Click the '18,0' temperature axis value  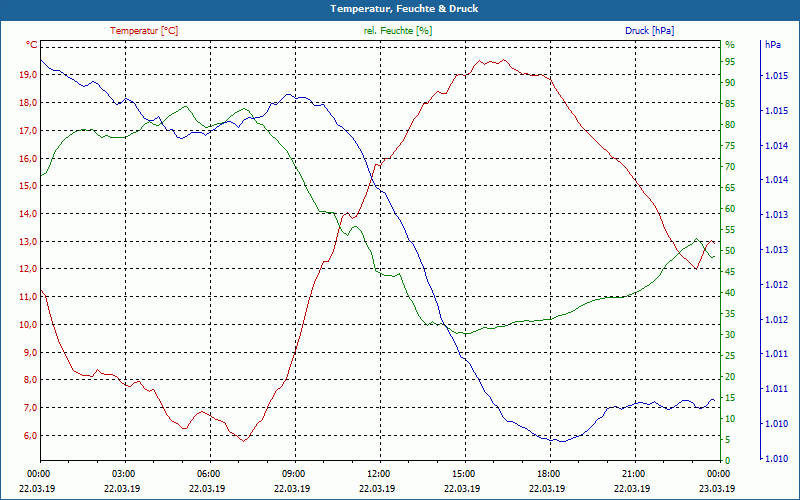(x=28, y=103)
